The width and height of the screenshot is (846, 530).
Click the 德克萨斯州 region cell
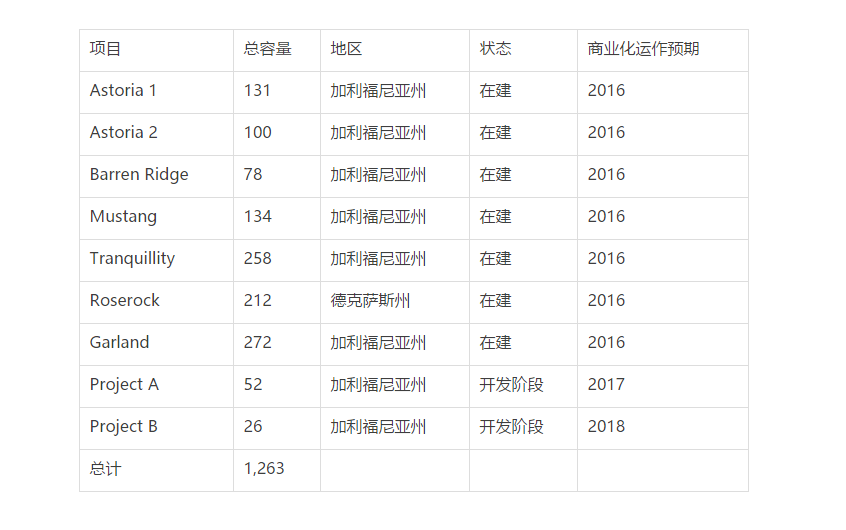point(370,301)
